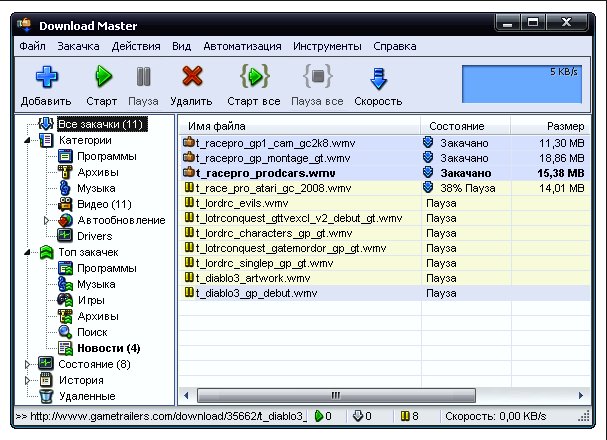The image size is (607, 440).
Task: Open the Действия menu
Action: click(x=136, y=46)
